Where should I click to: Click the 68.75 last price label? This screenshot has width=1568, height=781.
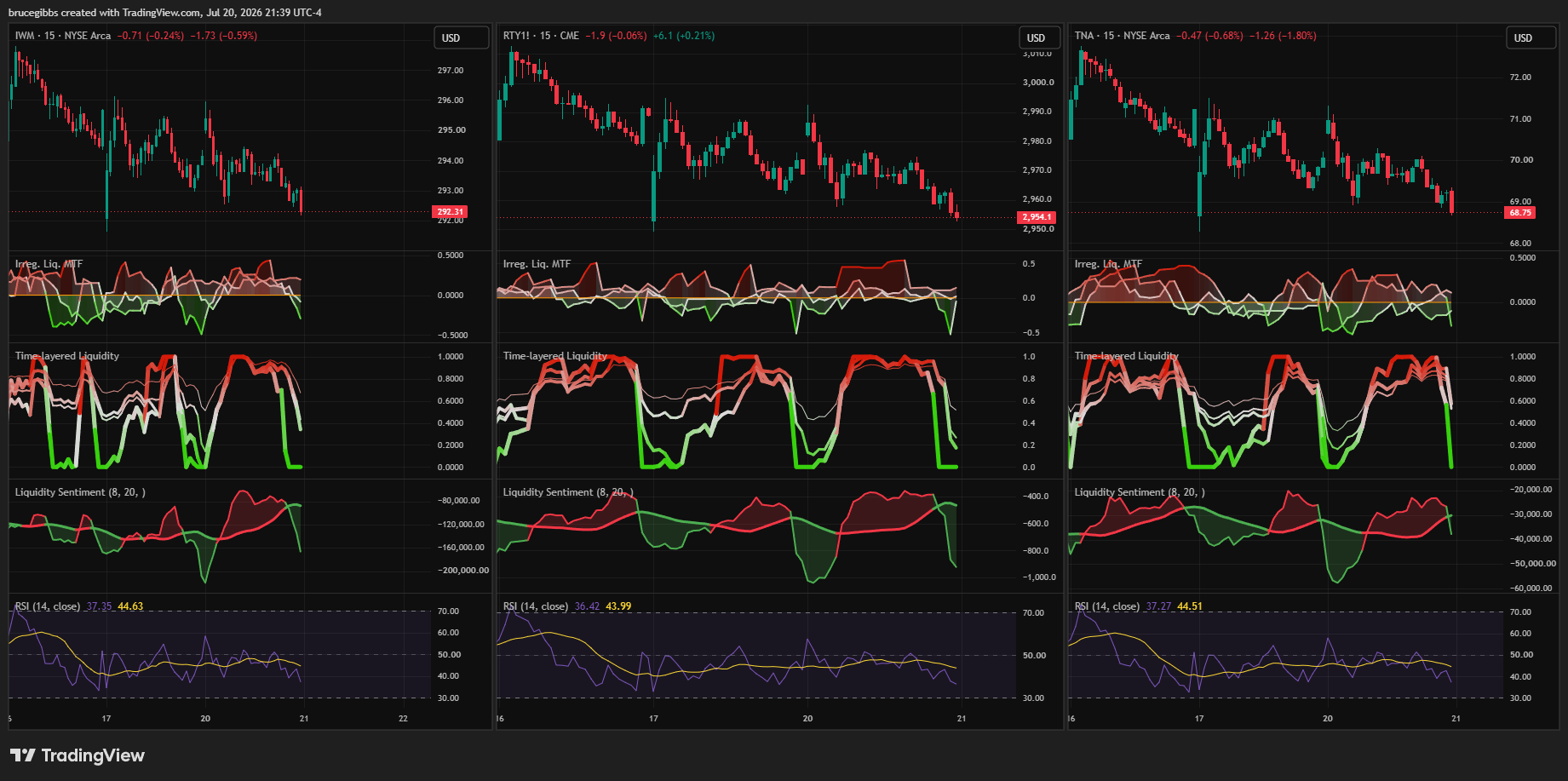coord(1520,213)
